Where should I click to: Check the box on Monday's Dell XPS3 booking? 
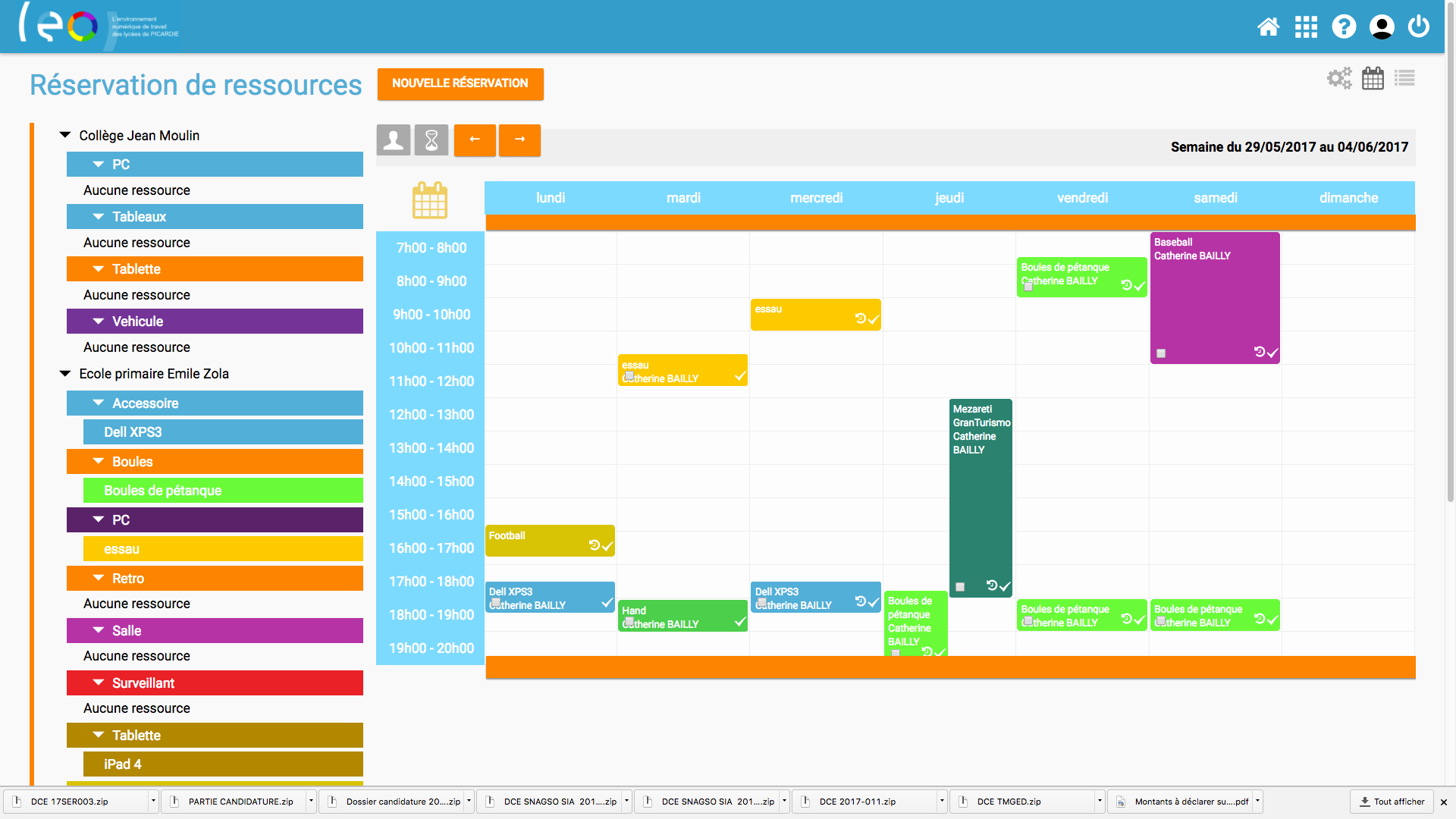pos(495,603)
